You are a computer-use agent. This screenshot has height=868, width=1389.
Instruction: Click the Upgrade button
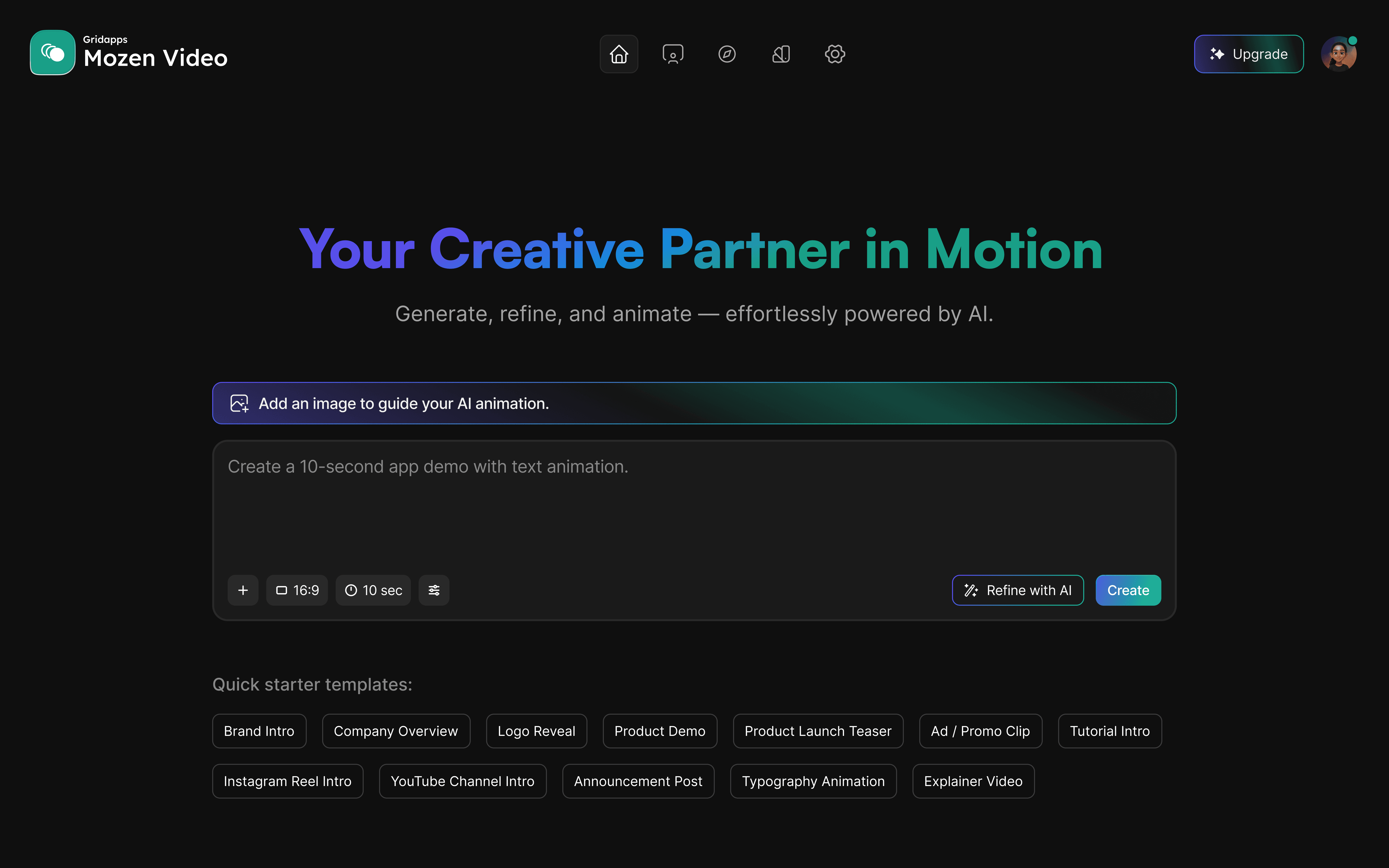1248,54
